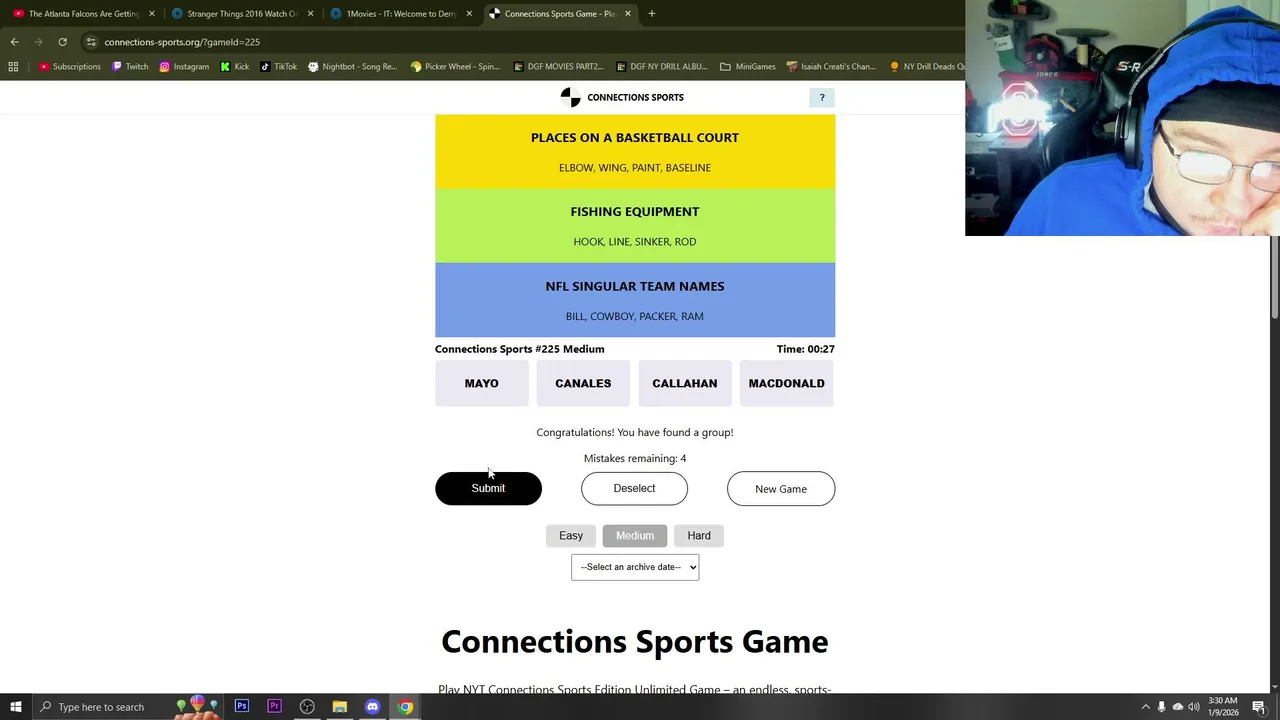Click the Deselect button
The height and width of the screenshot is (720, 1280).
coord(634,488)
